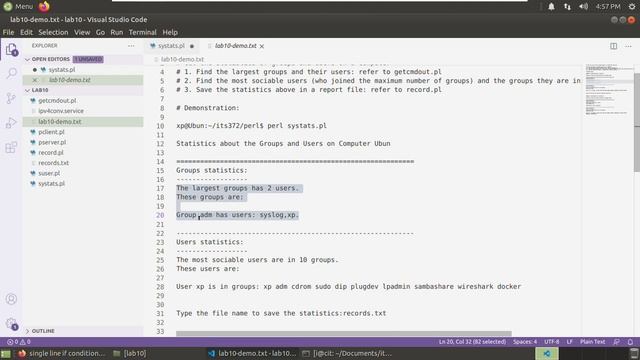640x360 pixels.
Task: Change file encoding via UTF-8
Action: click(x=551, y=342)
